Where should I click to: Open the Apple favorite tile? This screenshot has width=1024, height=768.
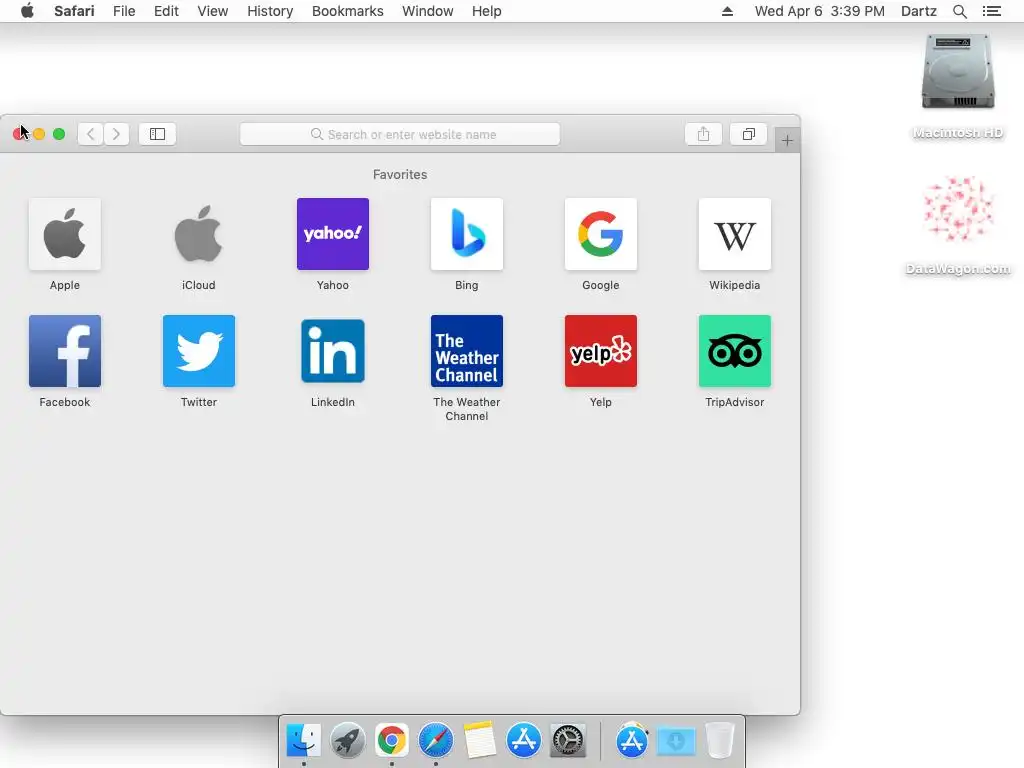tap(65, 234)
